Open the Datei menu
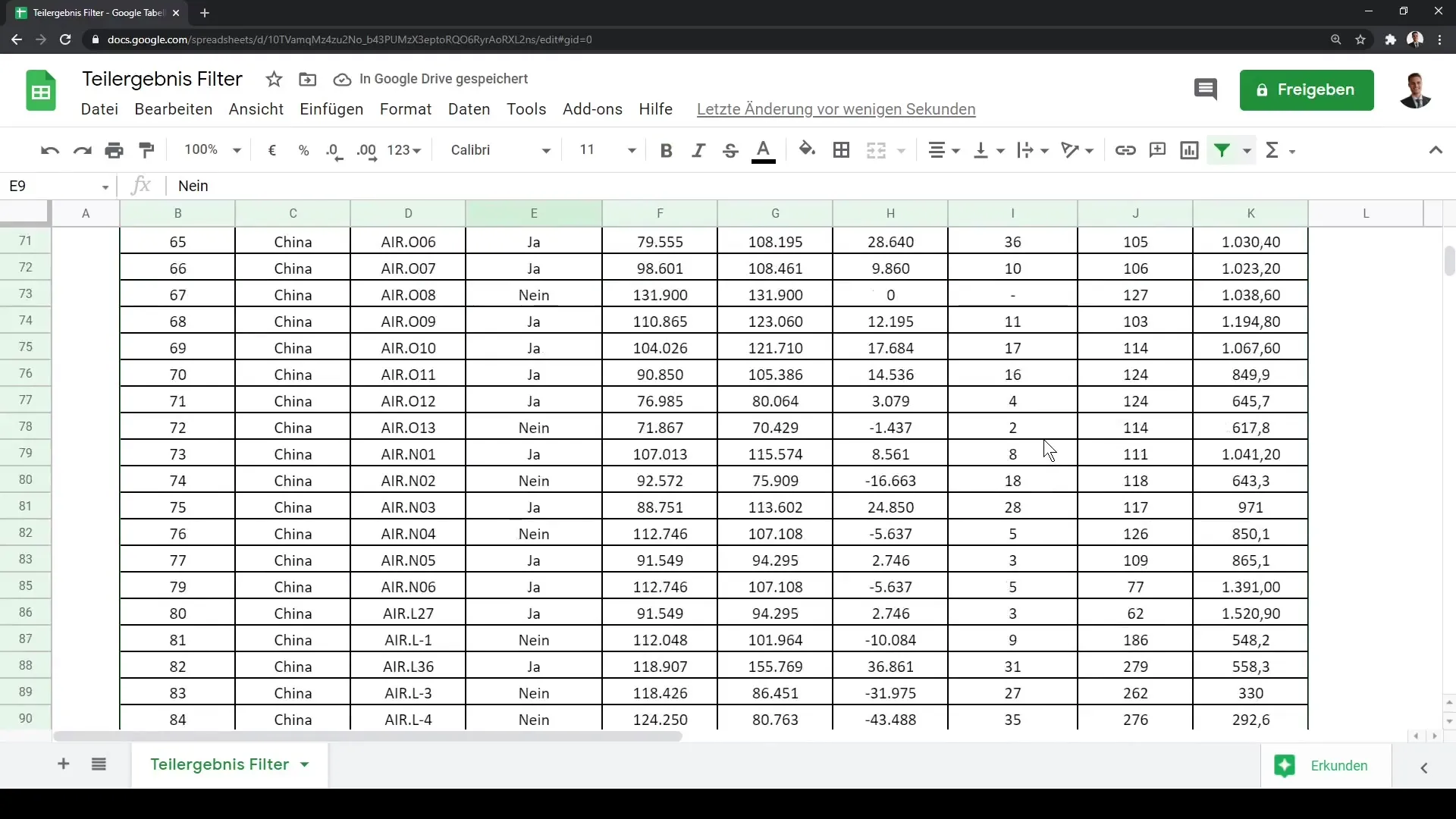This screenshot has height=819, width=1456. point(99,109)
